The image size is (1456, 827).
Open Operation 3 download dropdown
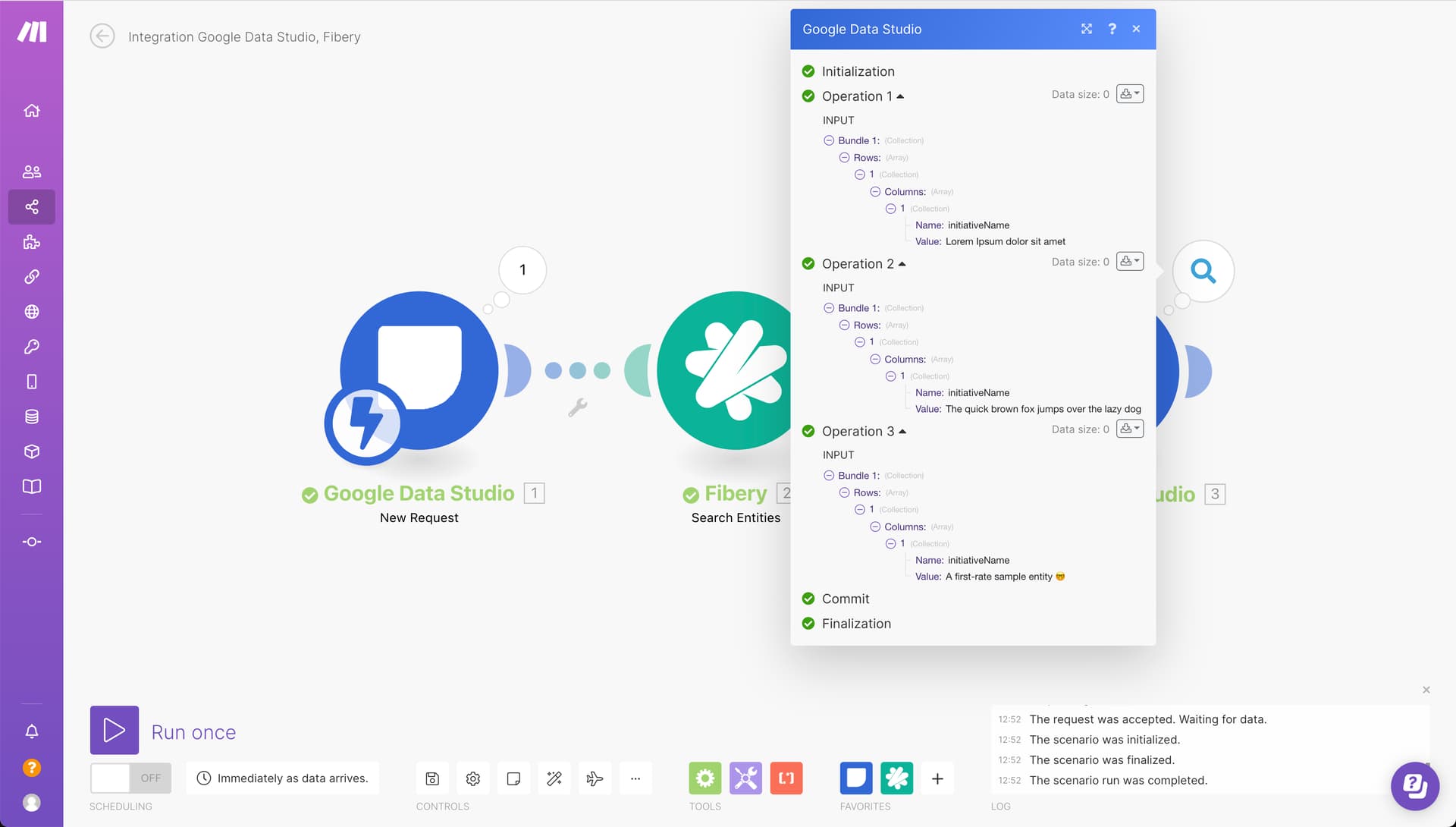click(x=1130, y=429)
